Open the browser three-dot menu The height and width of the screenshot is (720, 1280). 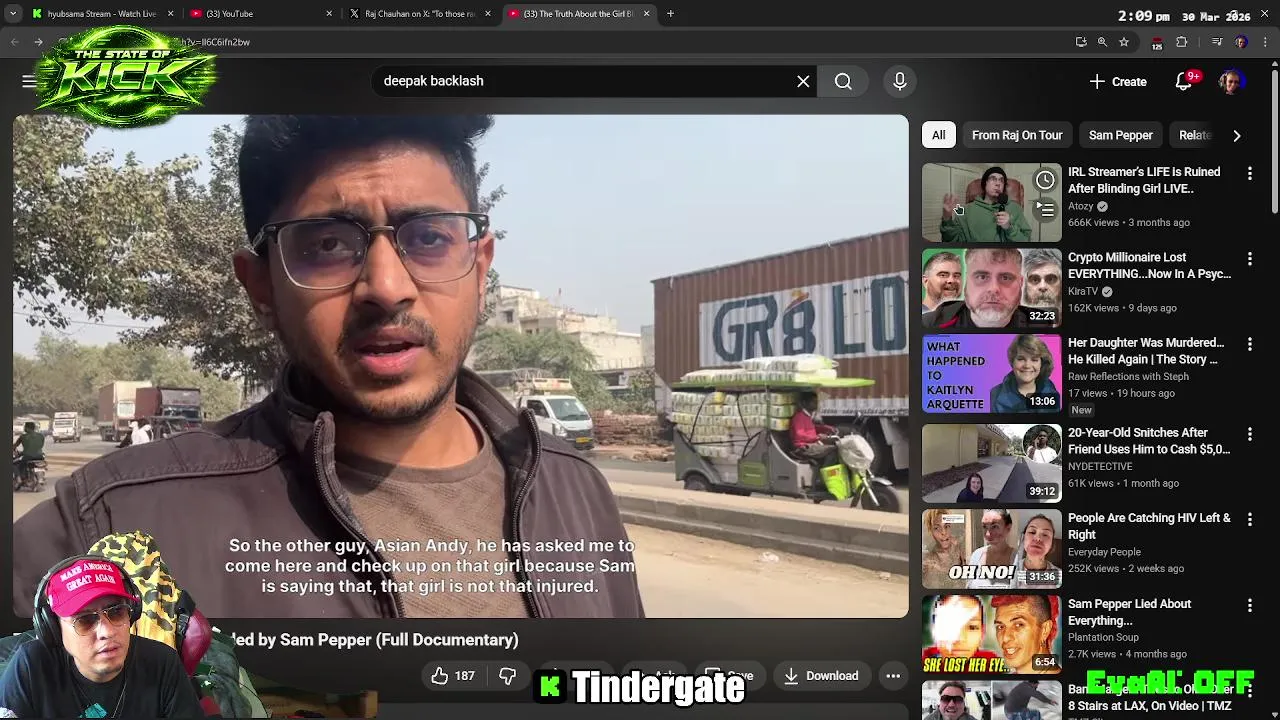coord(1266,42)
